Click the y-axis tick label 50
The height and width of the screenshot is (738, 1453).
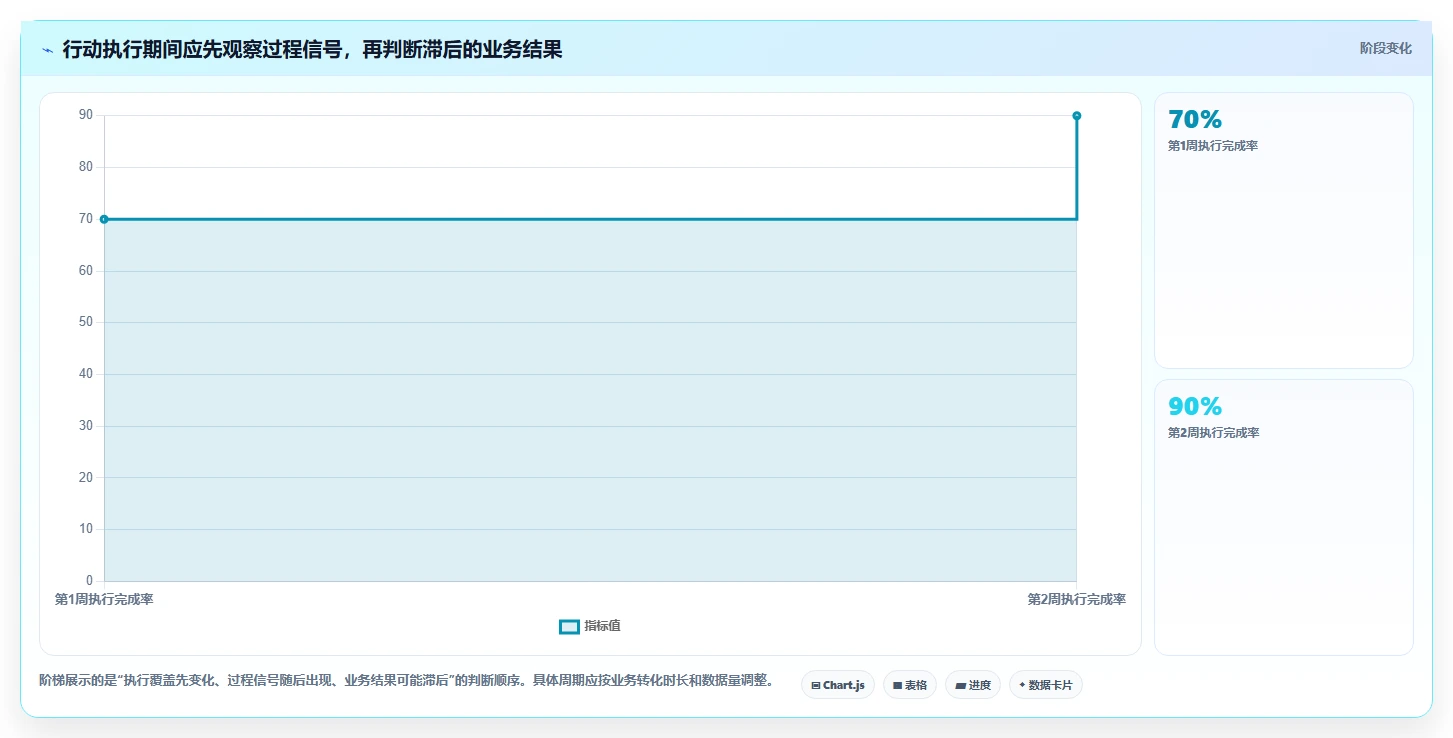click(x=86, y=322)
